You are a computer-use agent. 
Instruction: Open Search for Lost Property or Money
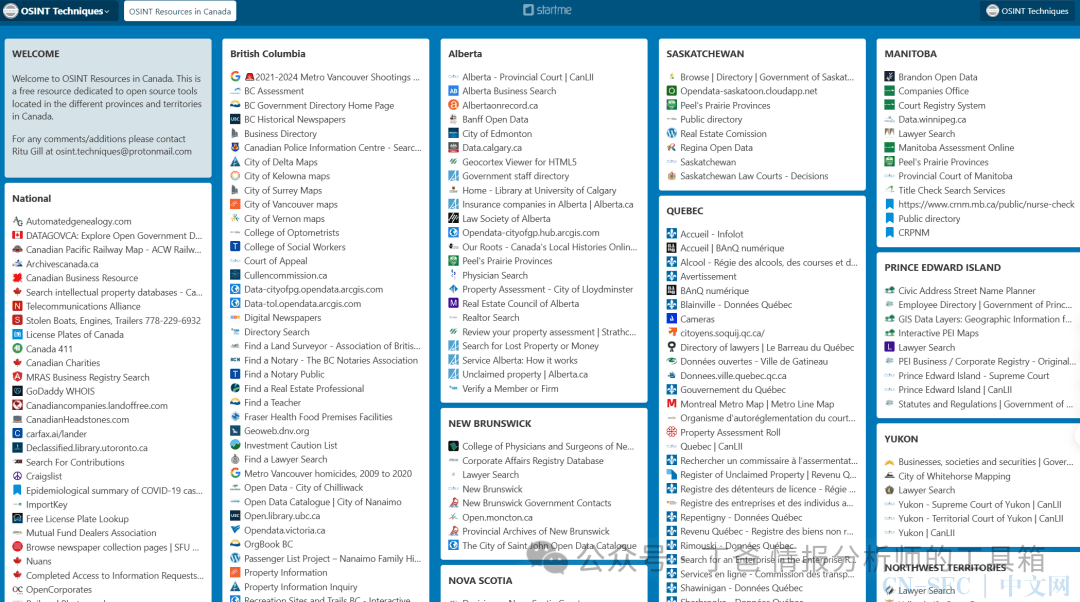click(x=530, y=346)
